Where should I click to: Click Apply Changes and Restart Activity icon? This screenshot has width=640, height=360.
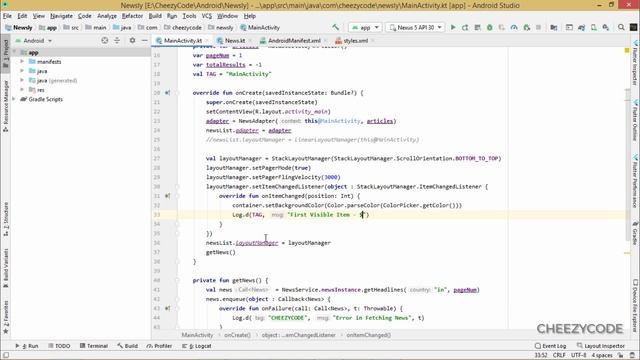pyautogui.click(x=465, y=27)
